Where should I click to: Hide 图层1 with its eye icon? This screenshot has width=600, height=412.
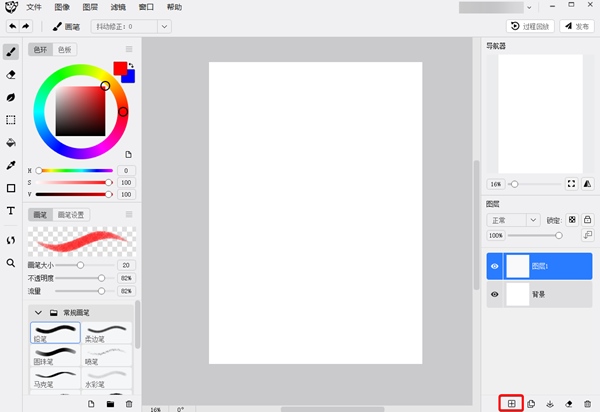(x=494, y=266)
